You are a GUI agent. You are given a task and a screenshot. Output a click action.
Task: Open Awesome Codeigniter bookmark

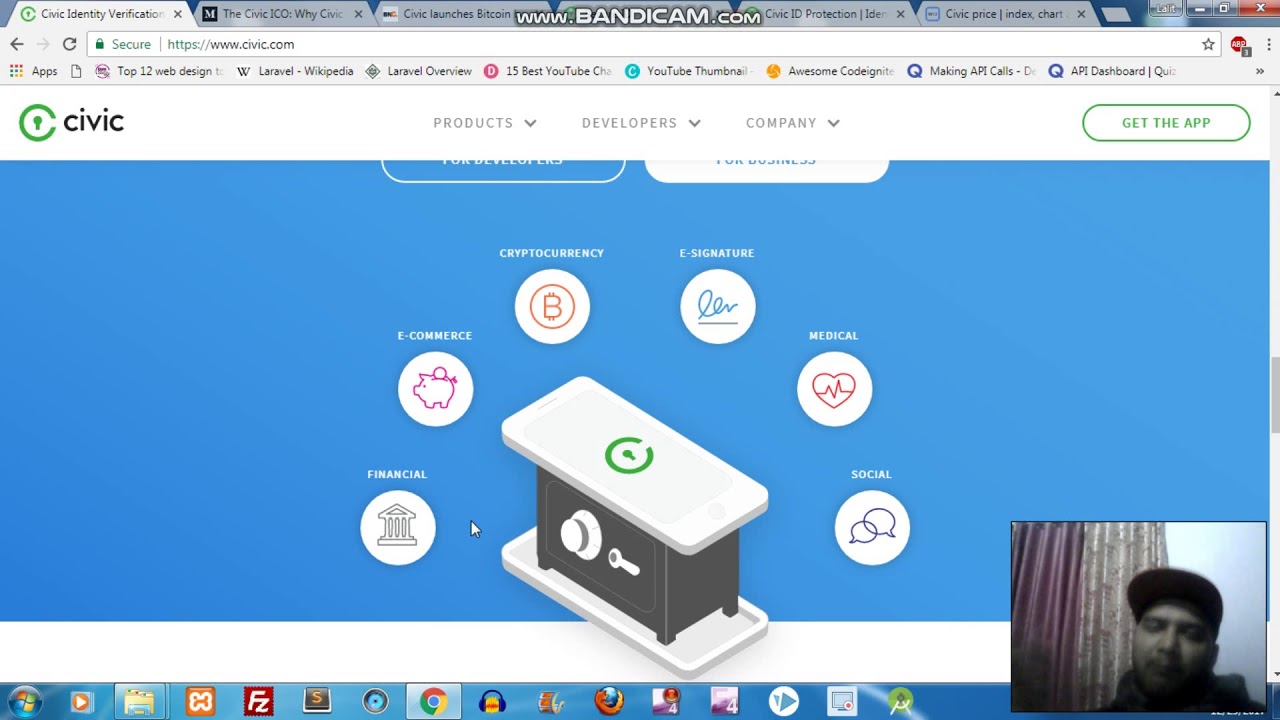point(830,71)
